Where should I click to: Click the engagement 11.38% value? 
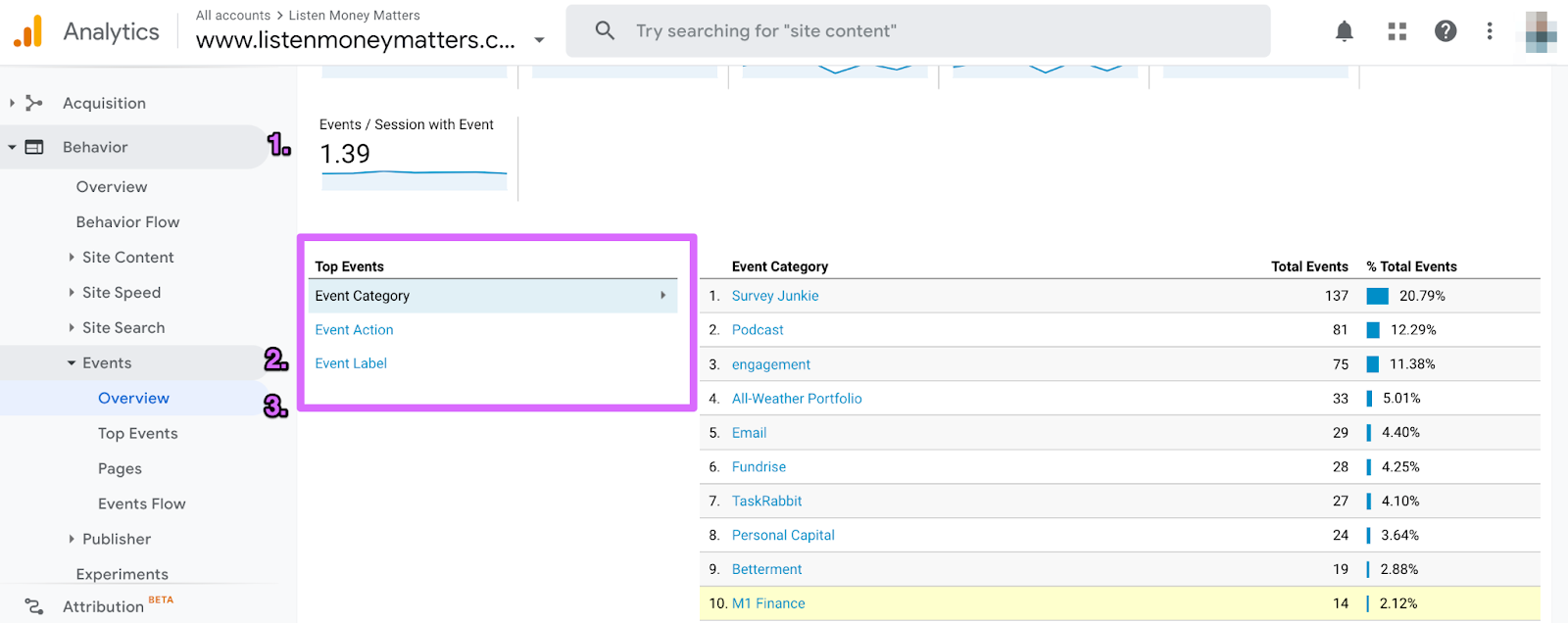[x=1412, y=364]
